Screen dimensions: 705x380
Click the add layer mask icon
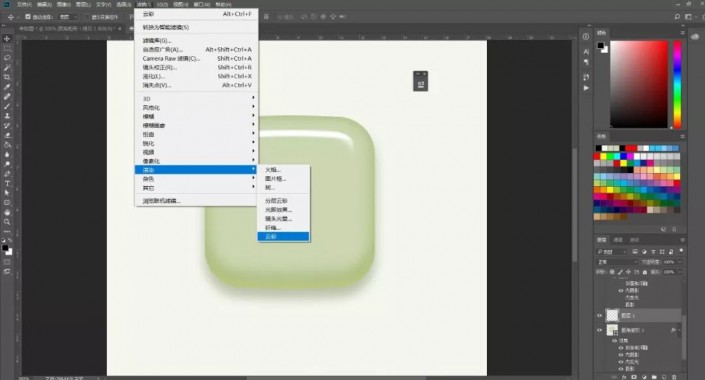[x=634, y=377]
